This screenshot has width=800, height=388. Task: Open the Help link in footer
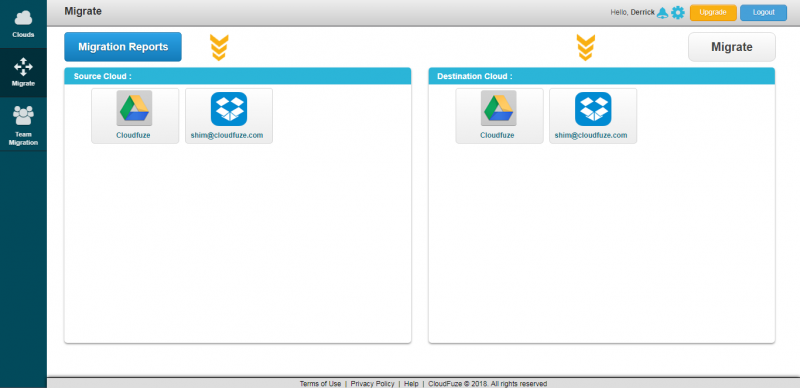tap(411, 384)
